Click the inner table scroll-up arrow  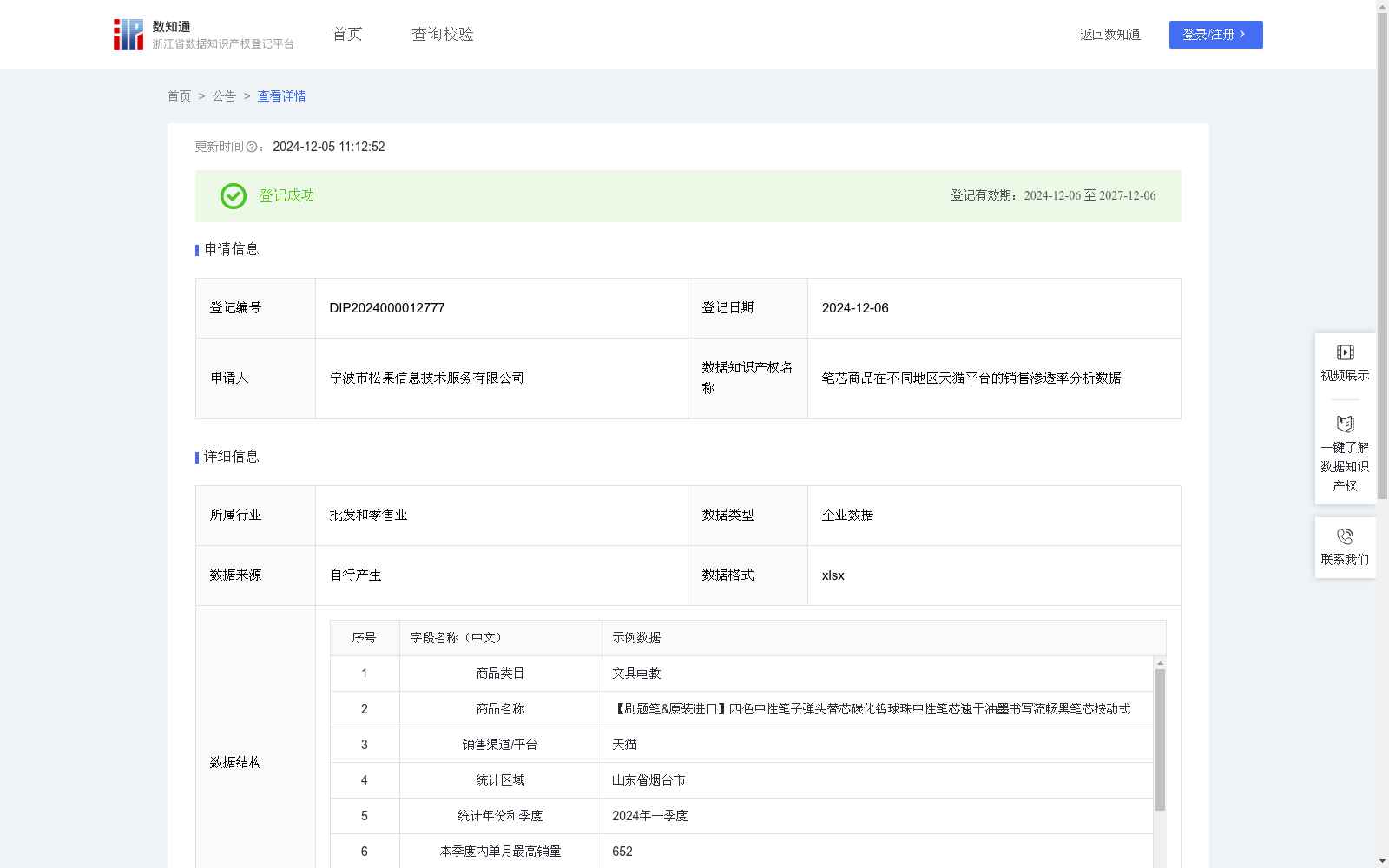[x=1160, y=663]
